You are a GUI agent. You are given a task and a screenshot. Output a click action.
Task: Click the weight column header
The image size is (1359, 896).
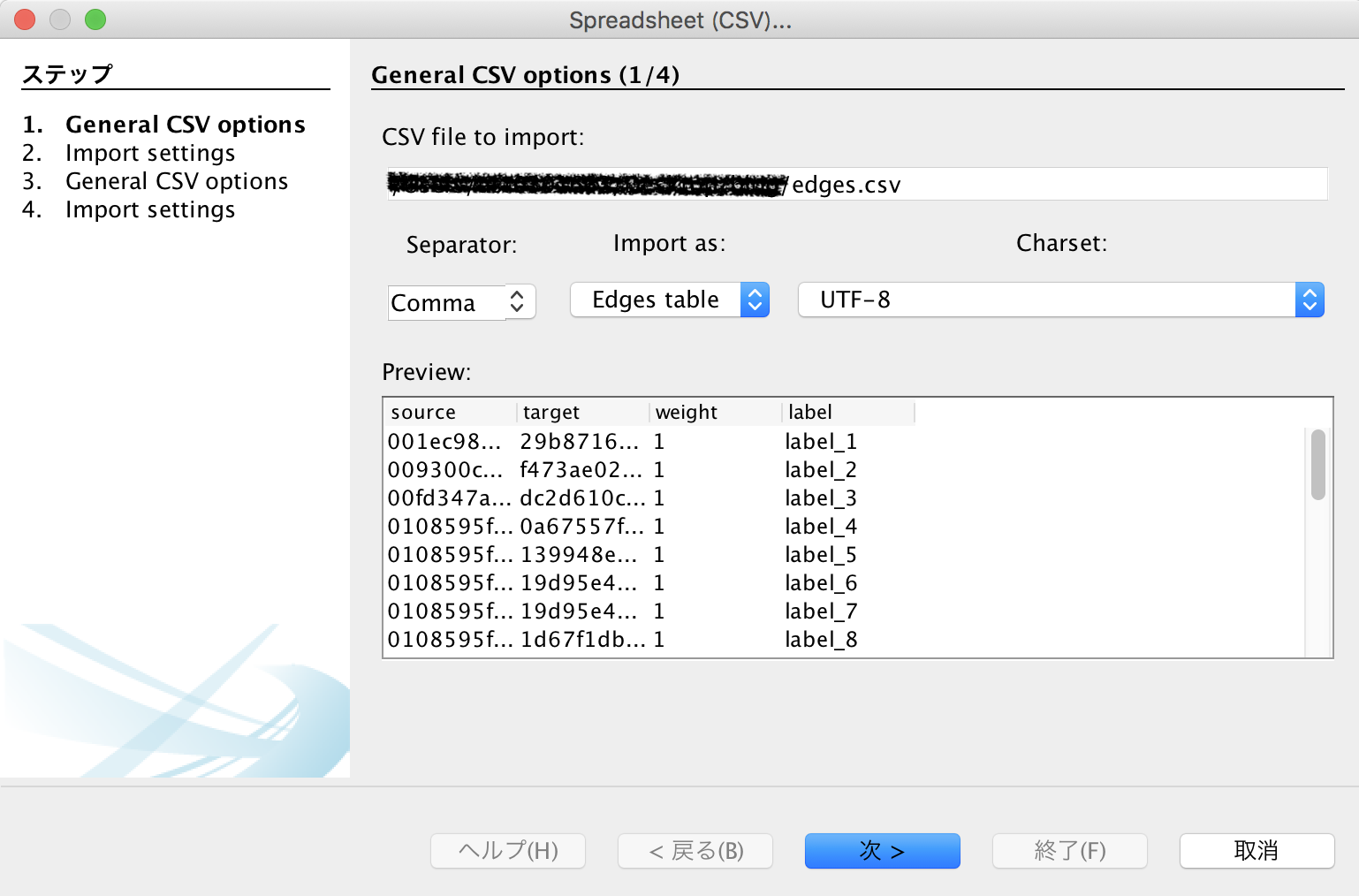coord(714,413)
